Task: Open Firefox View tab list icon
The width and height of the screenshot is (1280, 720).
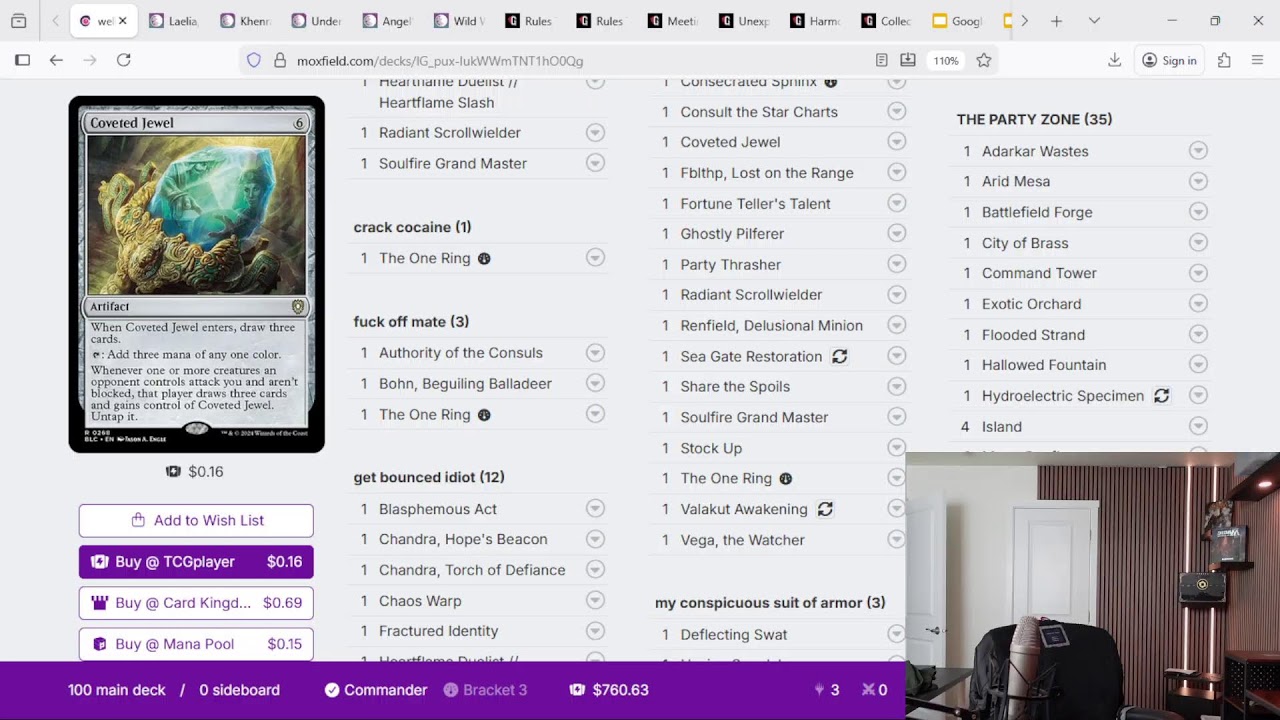Action: [18, 21]
